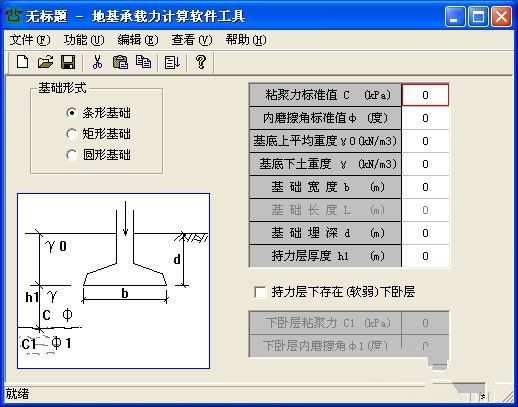Click the 就绪 status bar text
518x407 pixels.
coord(17,394)
